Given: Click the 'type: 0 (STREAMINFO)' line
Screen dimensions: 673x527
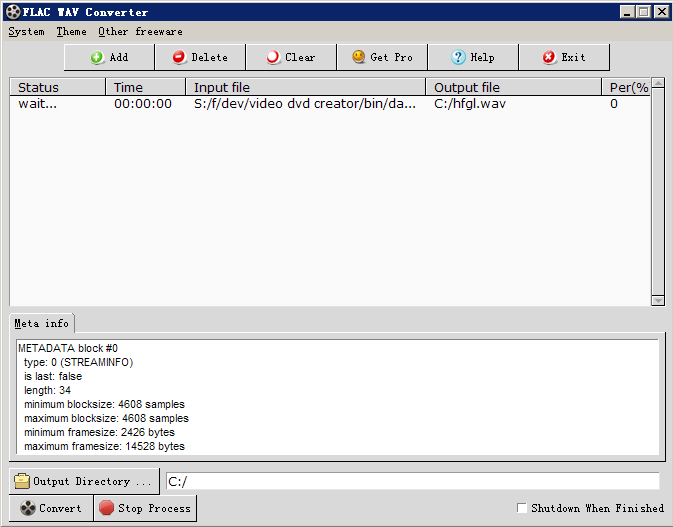Looking at the screenshot, I should (79, 362).
